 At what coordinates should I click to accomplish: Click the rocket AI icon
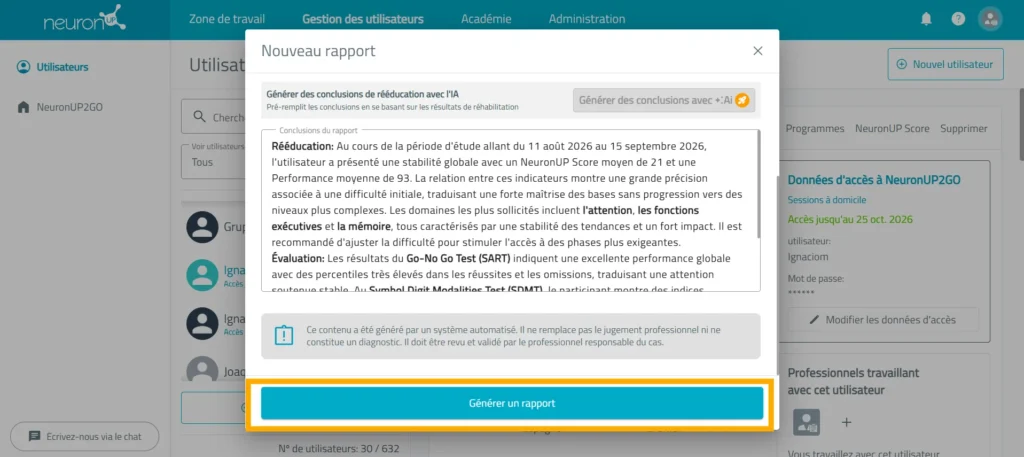click(x=742, y=101)
